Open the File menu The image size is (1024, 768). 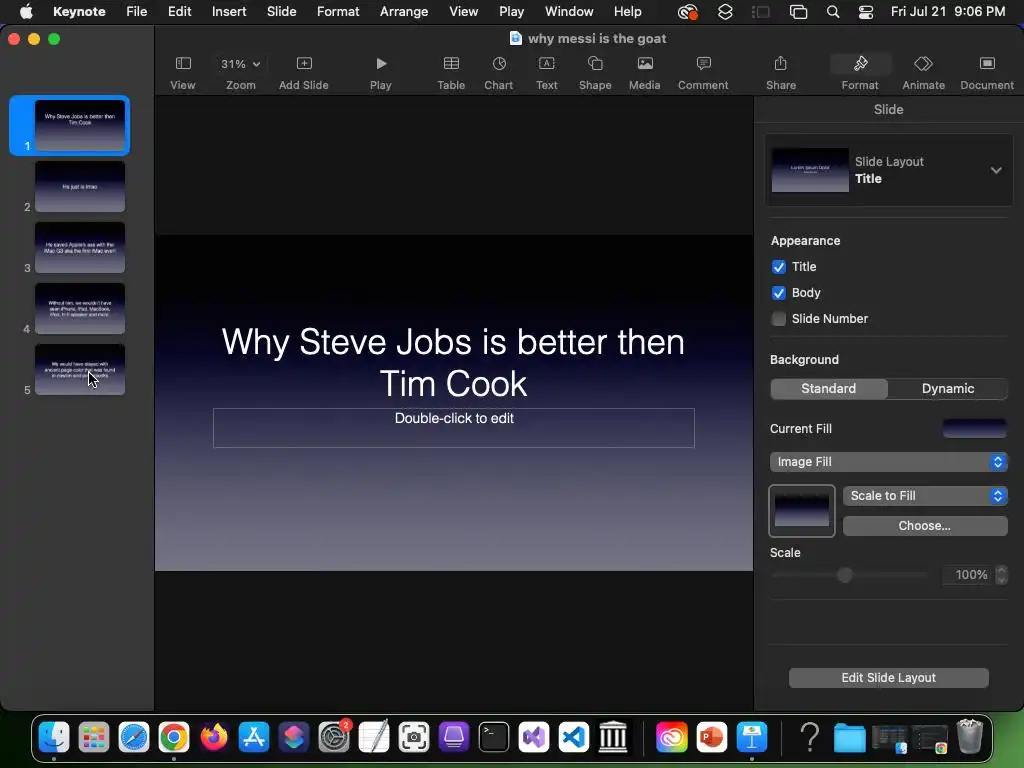click(136, 12)
